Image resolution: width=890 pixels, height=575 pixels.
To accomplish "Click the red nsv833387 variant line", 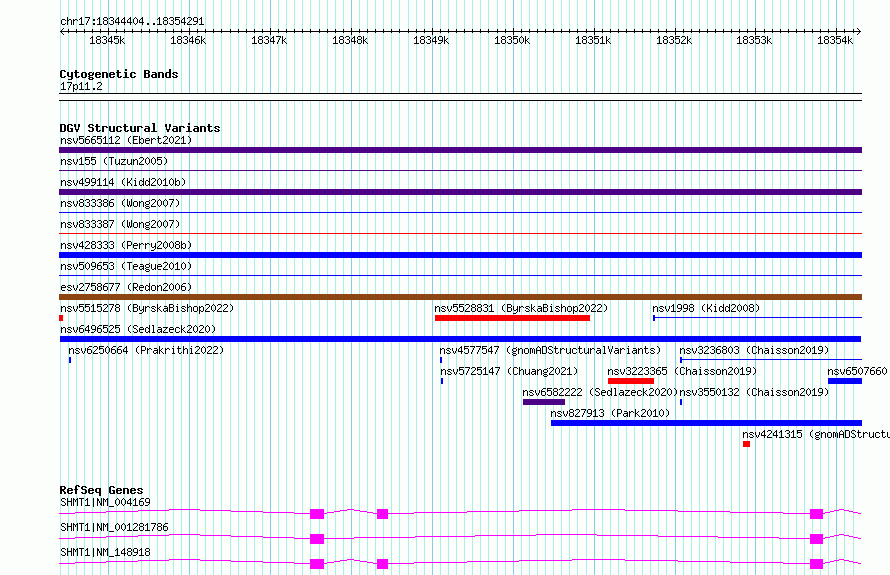I will [460, 233].
